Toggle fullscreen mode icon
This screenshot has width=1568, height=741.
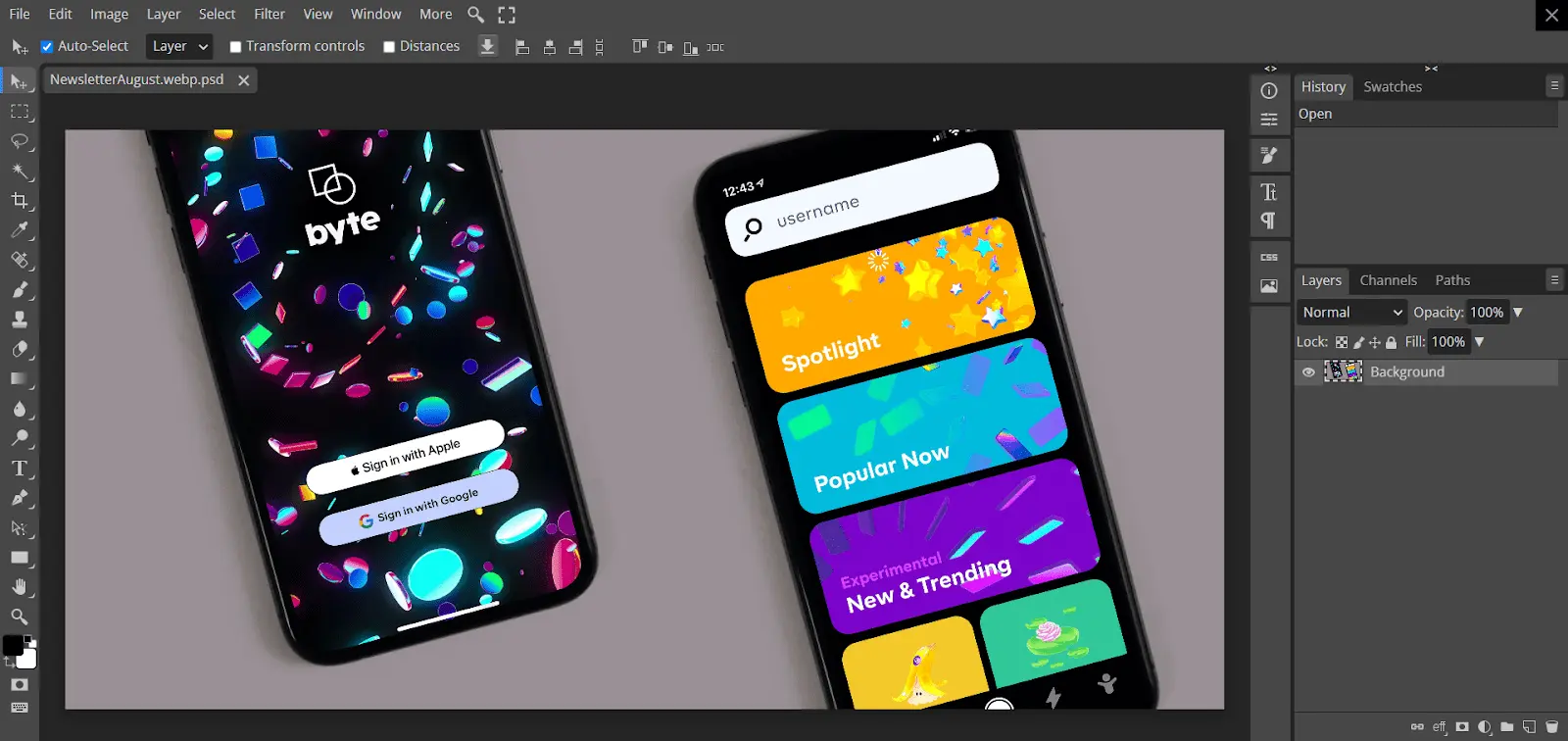click(507, 15)
